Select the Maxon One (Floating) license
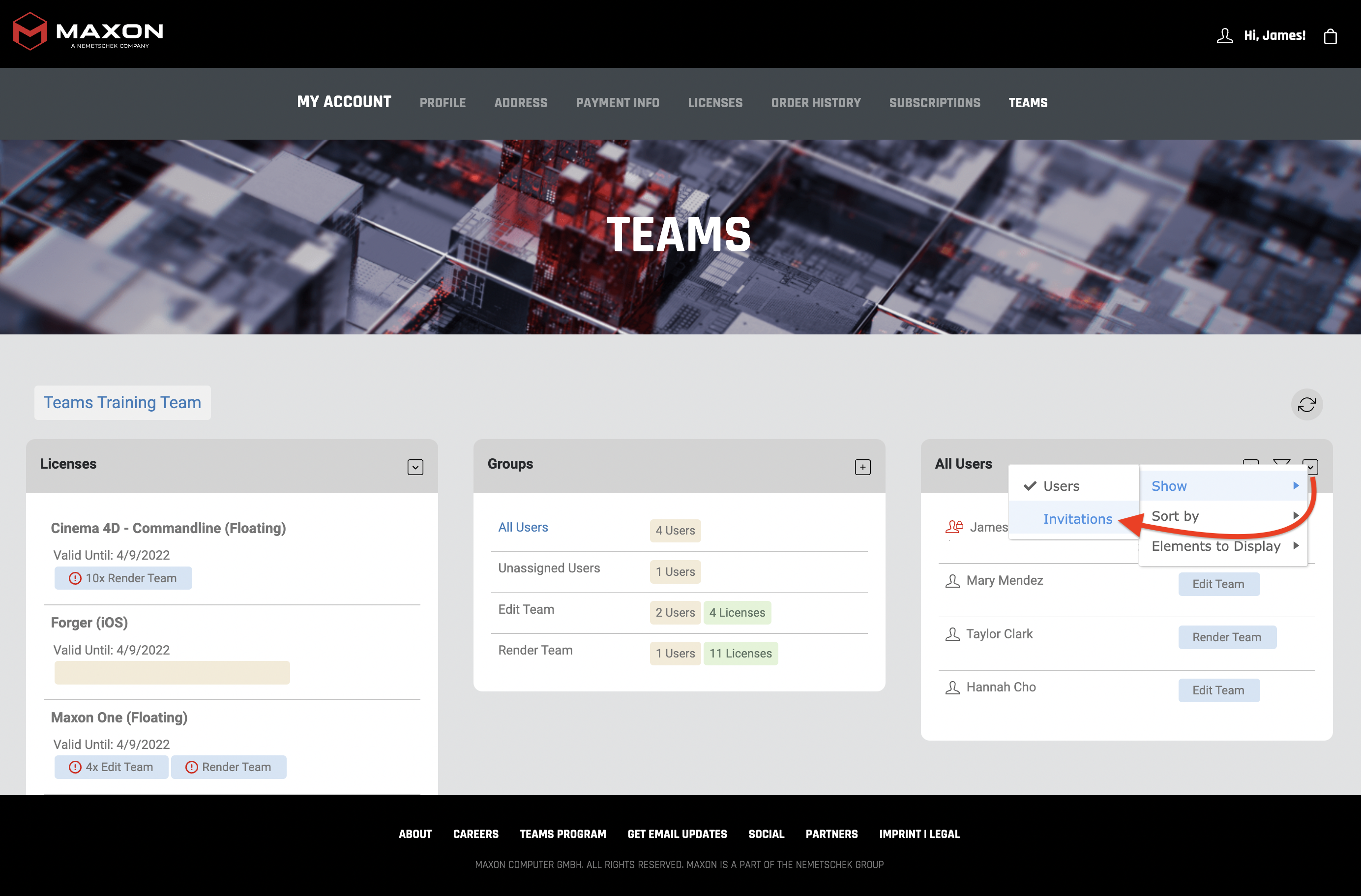1361x896 pixels. coord(119,717)
